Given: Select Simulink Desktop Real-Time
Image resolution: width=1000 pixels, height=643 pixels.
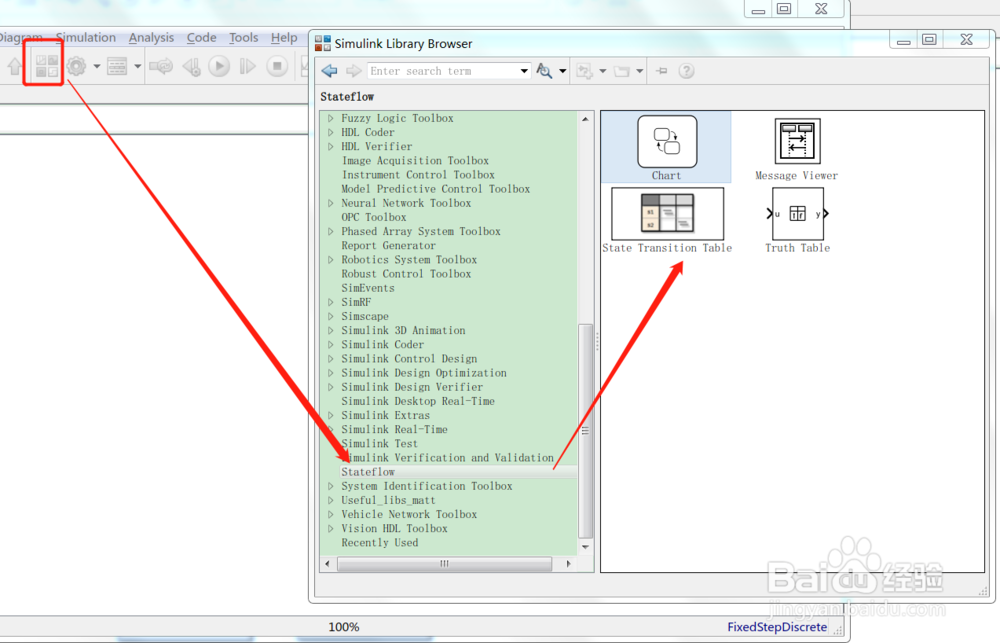Looking at the screenshot, I should click(418, 401).
